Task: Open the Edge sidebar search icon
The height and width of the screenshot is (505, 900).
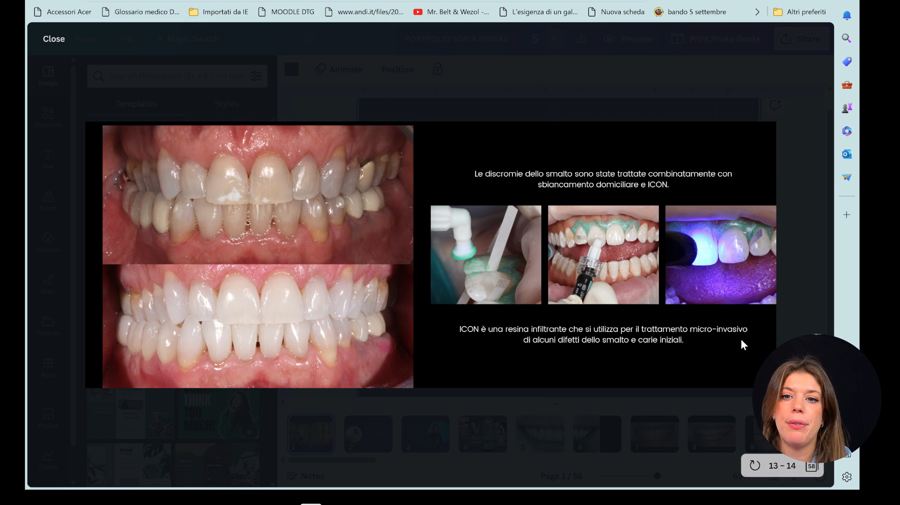Action: 847,38
